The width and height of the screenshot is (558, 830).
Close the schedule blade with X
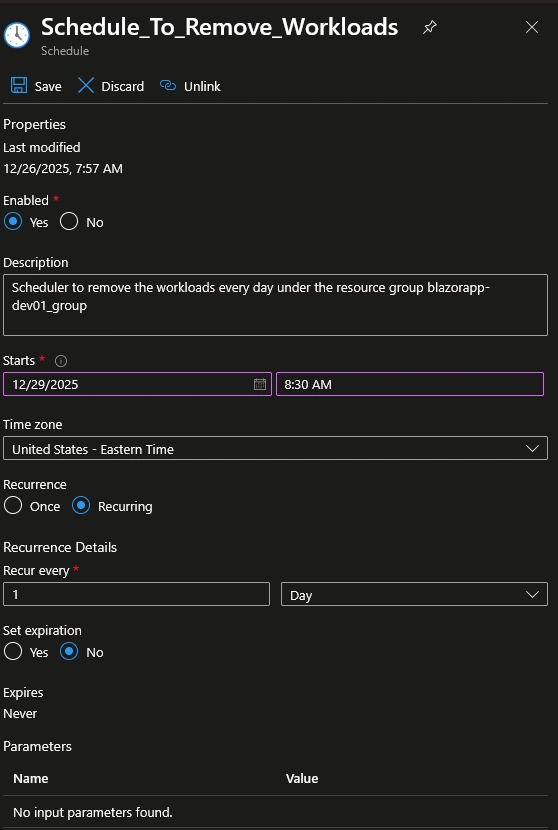(x=532, y=27)
